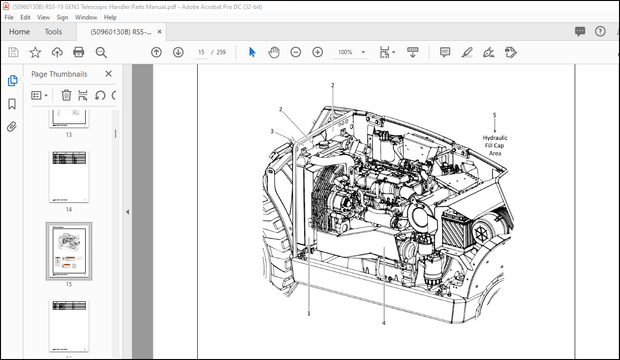
Task: Go to next page arrow
Action: (178, 52)
